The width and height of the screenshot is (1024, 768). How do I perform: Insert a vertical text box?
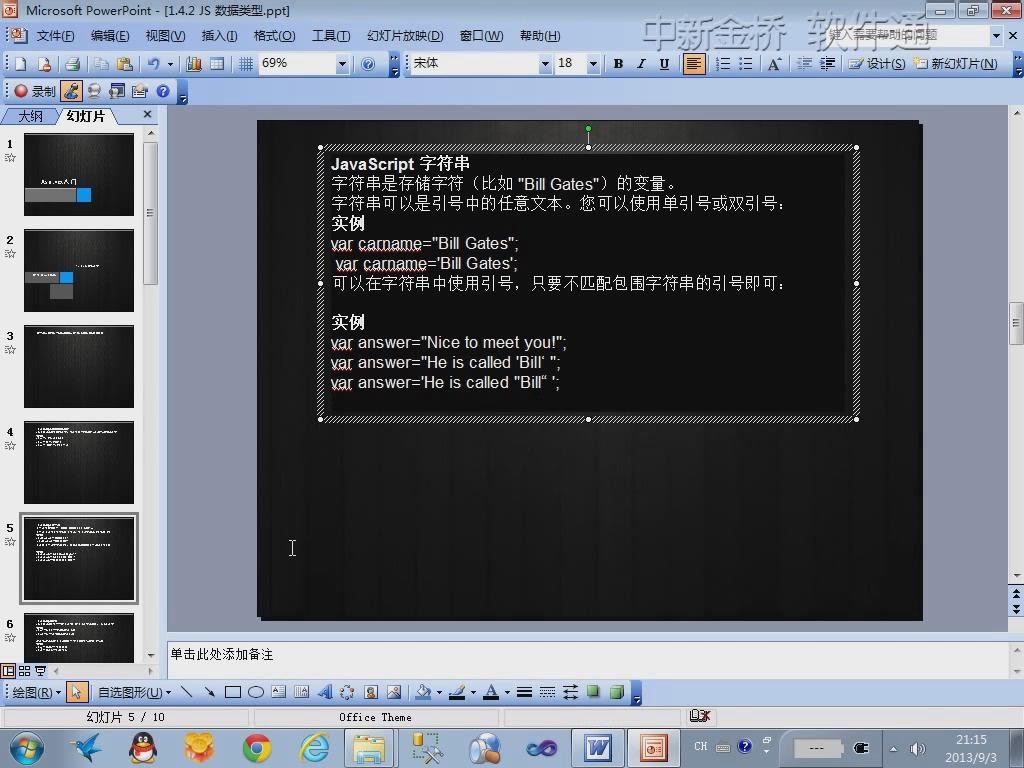pos(302,692)
